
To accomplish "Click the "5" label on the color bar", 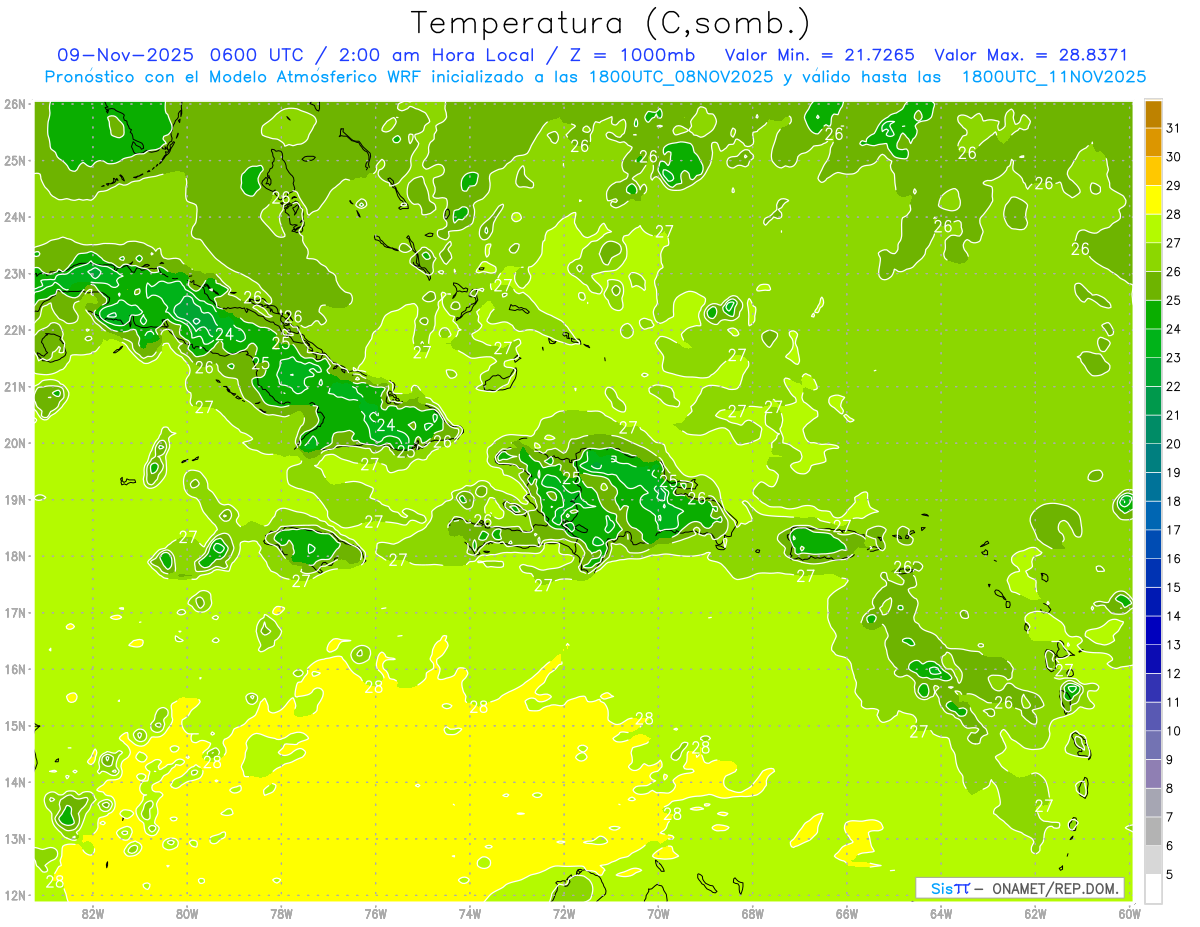I will pyautogui.click(x=1170, y=874).
